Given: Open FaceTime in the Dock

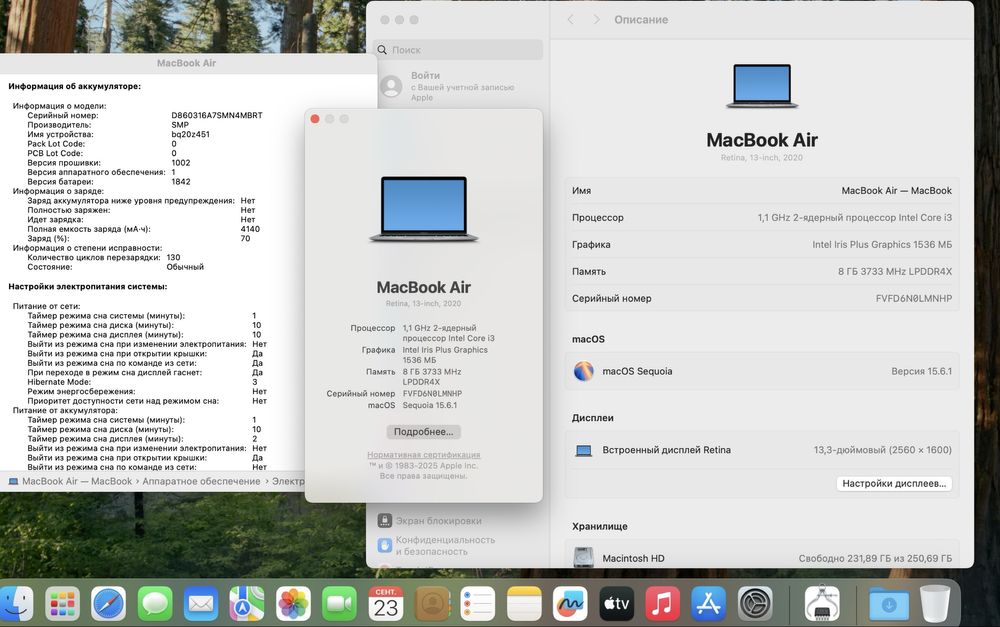Looking at the screenshot, I should (339, 603).
